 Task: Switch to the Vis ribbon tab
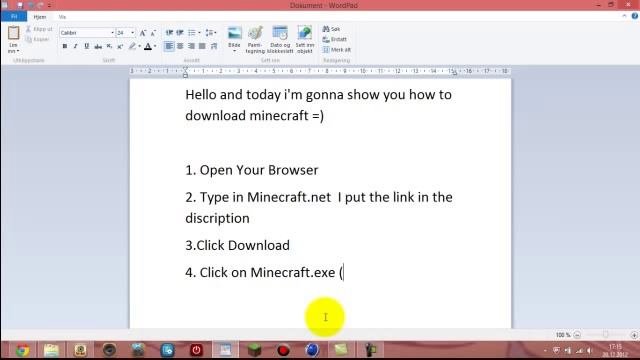click(x=62, y=17)
